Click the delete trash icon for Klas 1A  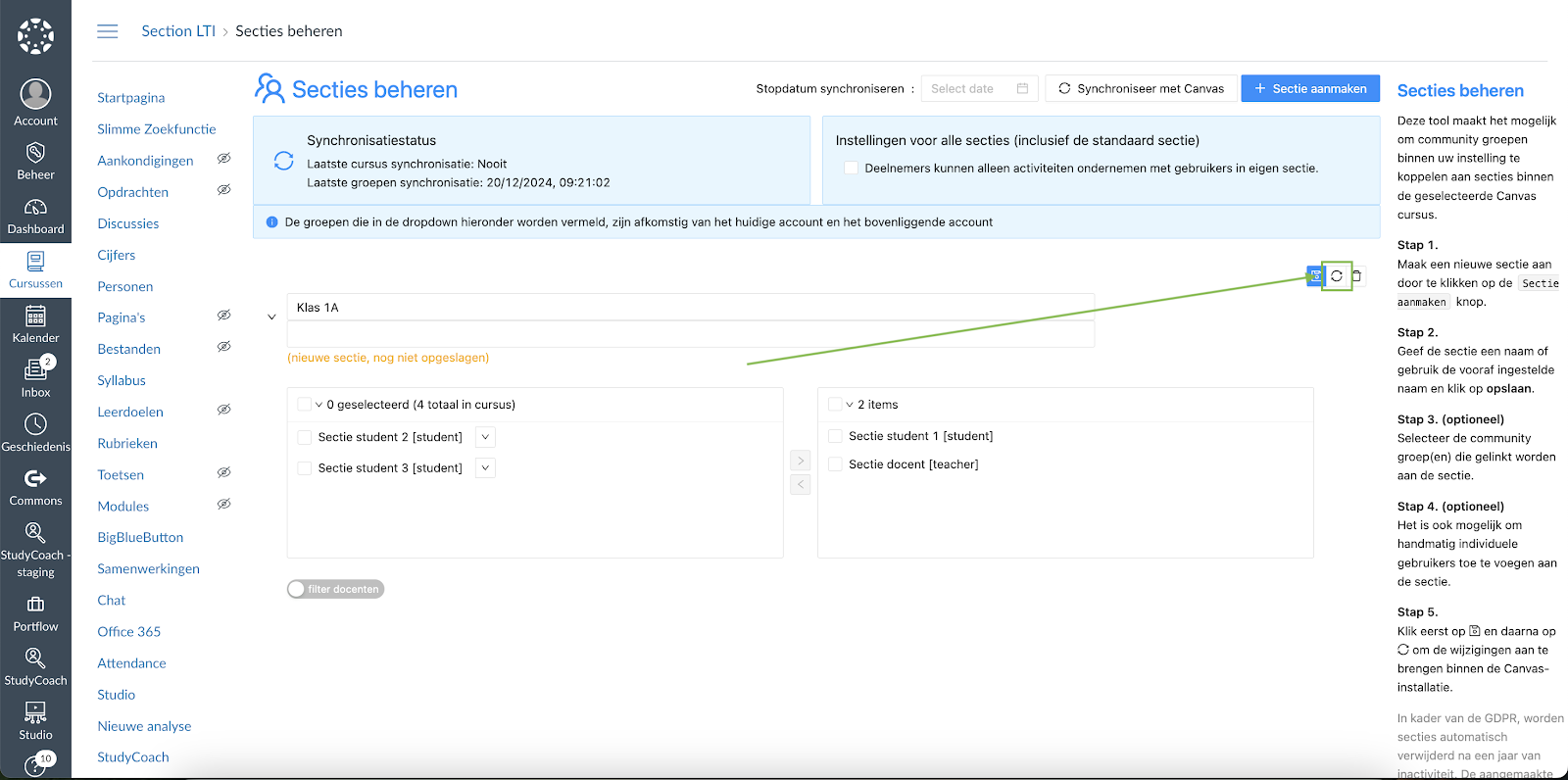tap(1357, 276)
